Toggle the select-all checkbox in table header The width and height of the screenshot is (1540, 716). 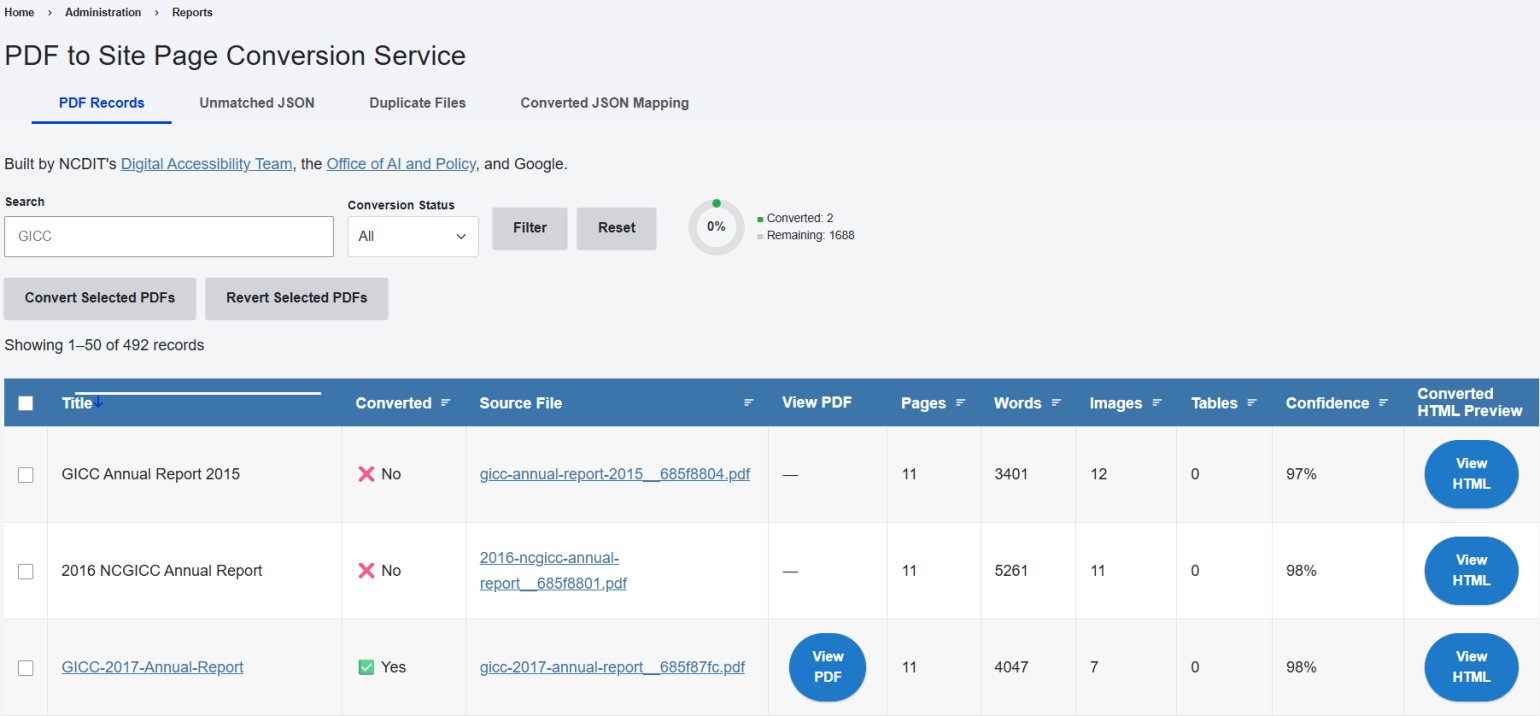coord(25,402)
